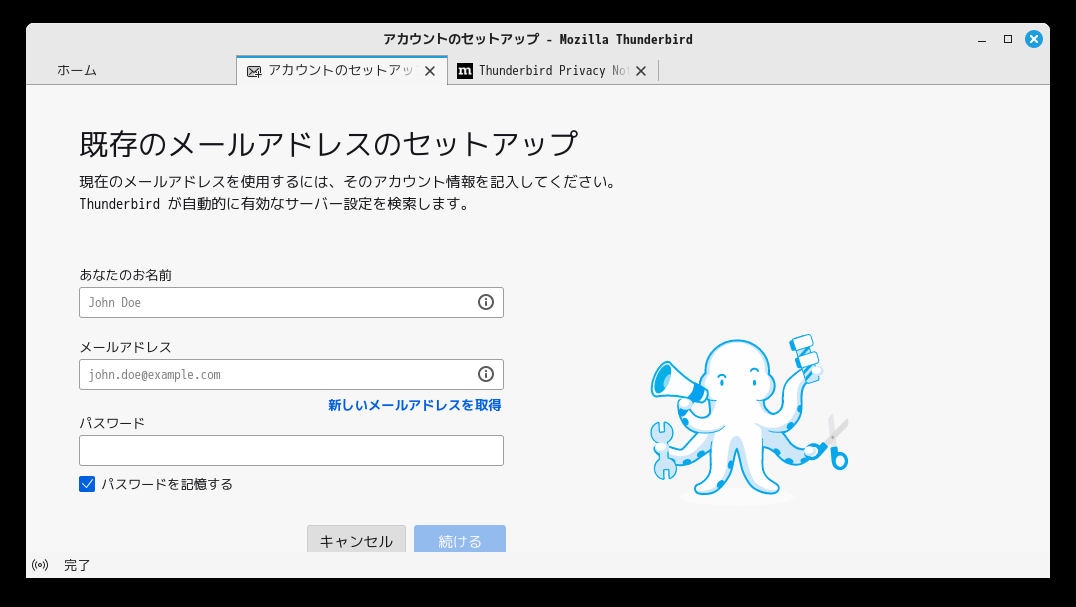
Task: Close the アカウントのセットアップ tab
Action: [x=430, y=71]
